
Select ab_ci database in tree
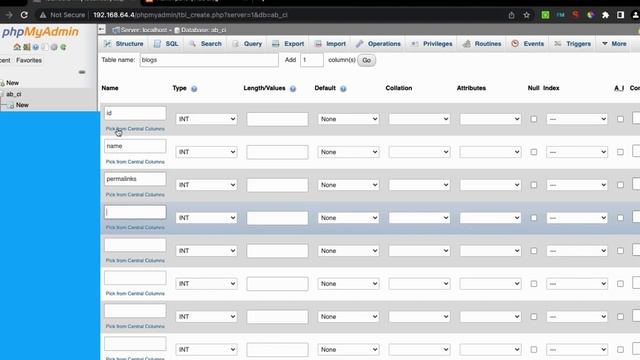pos(14,94)
